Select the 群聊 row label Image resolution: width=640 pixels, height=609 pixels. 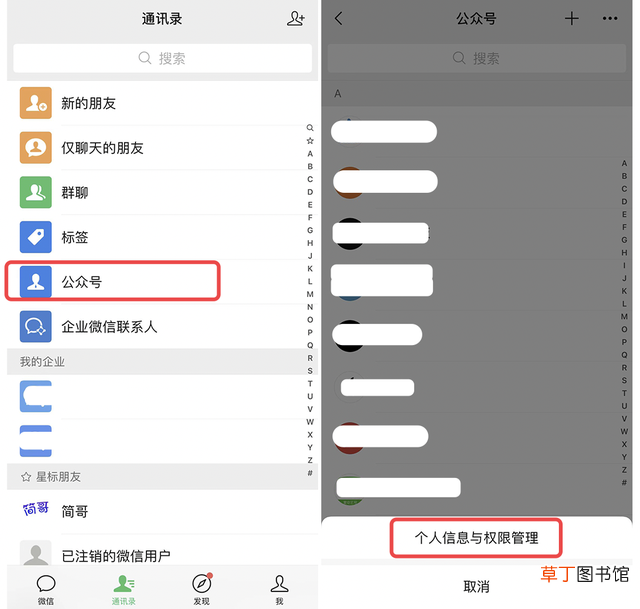[x=75, y=193]
